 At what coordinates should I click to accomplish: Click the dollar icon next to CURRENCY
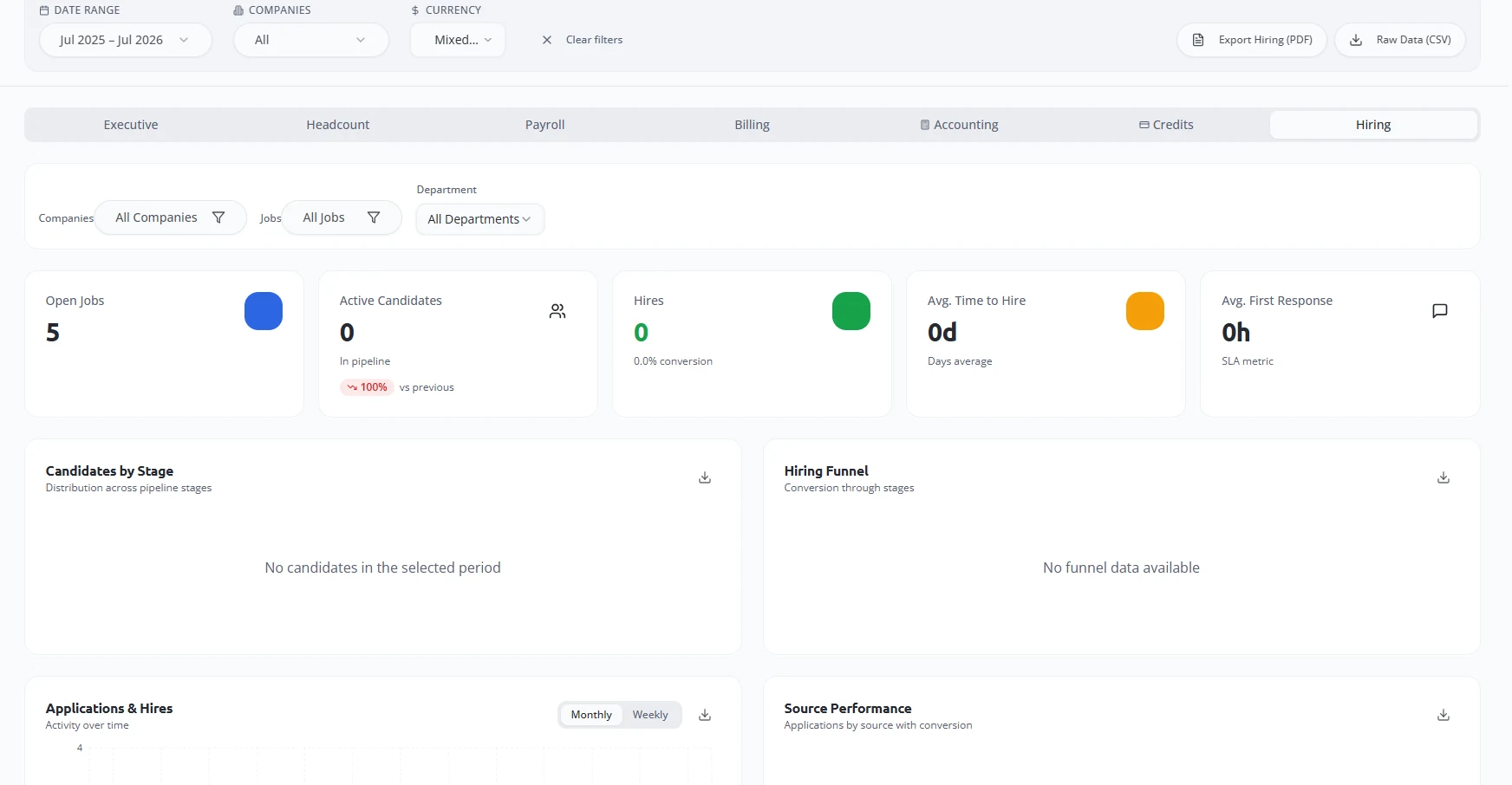415,10
